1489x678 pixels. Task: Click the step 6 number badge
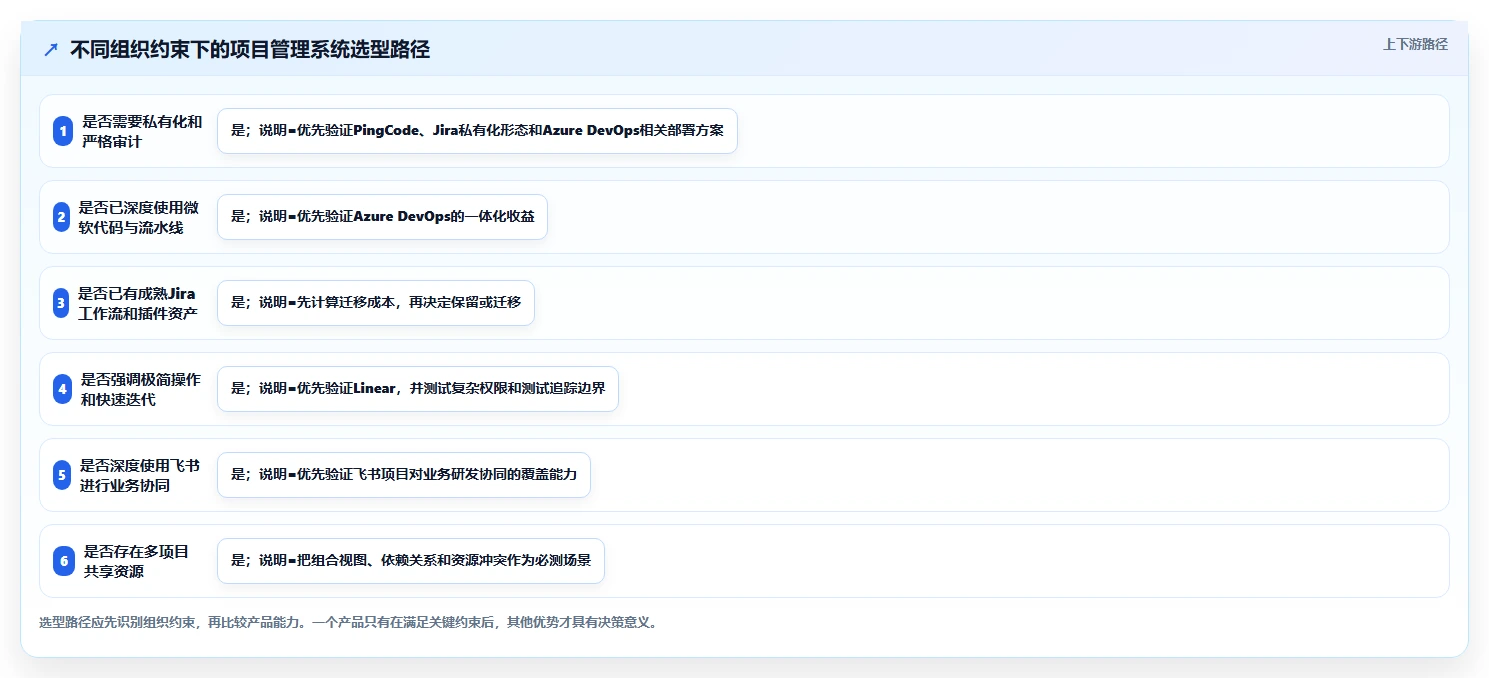pyautogui.click(x=64, y=561)
